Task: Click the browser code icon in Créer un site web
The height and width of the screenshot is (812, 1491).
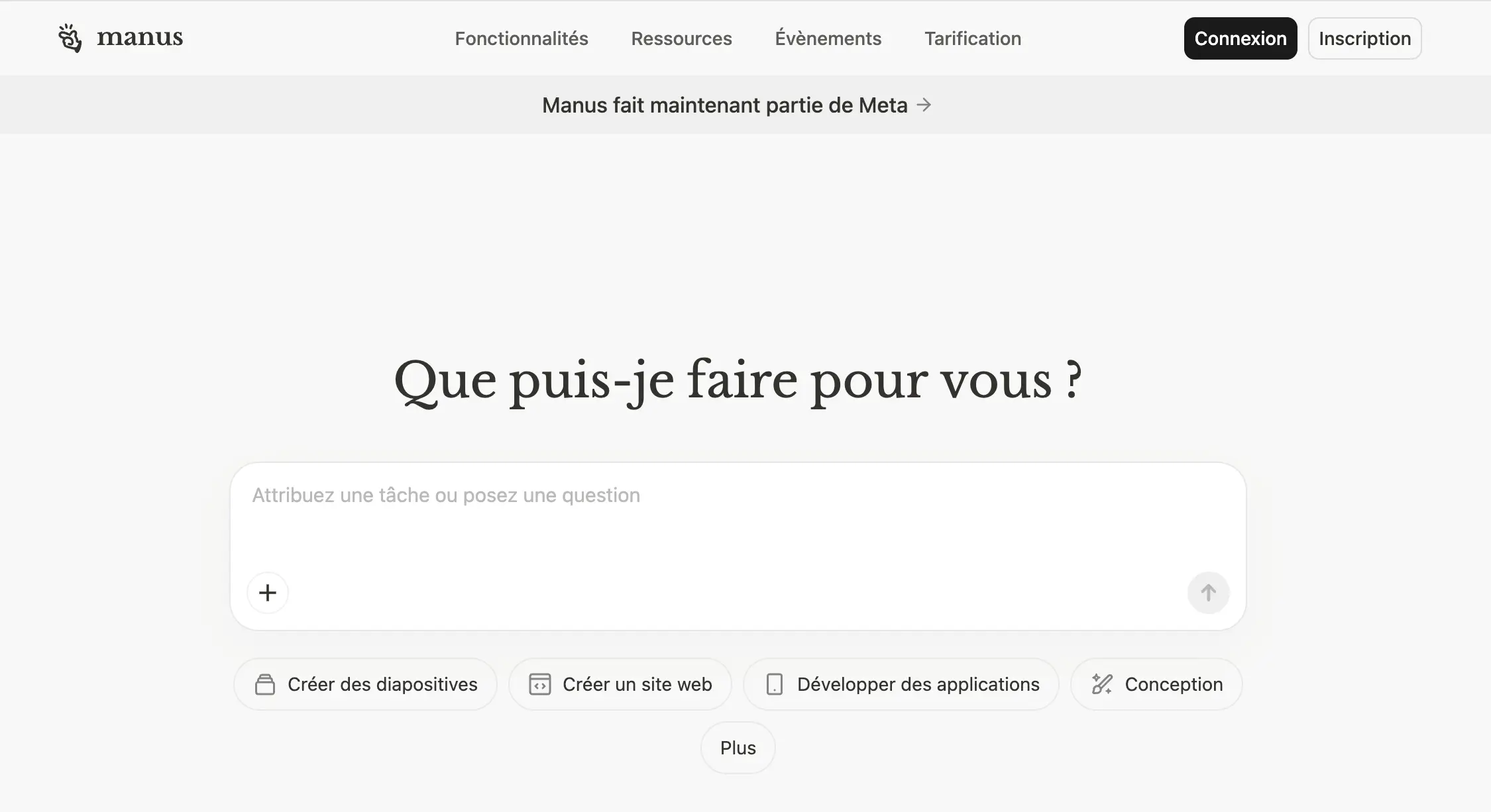Action: [x=539, y=684]
